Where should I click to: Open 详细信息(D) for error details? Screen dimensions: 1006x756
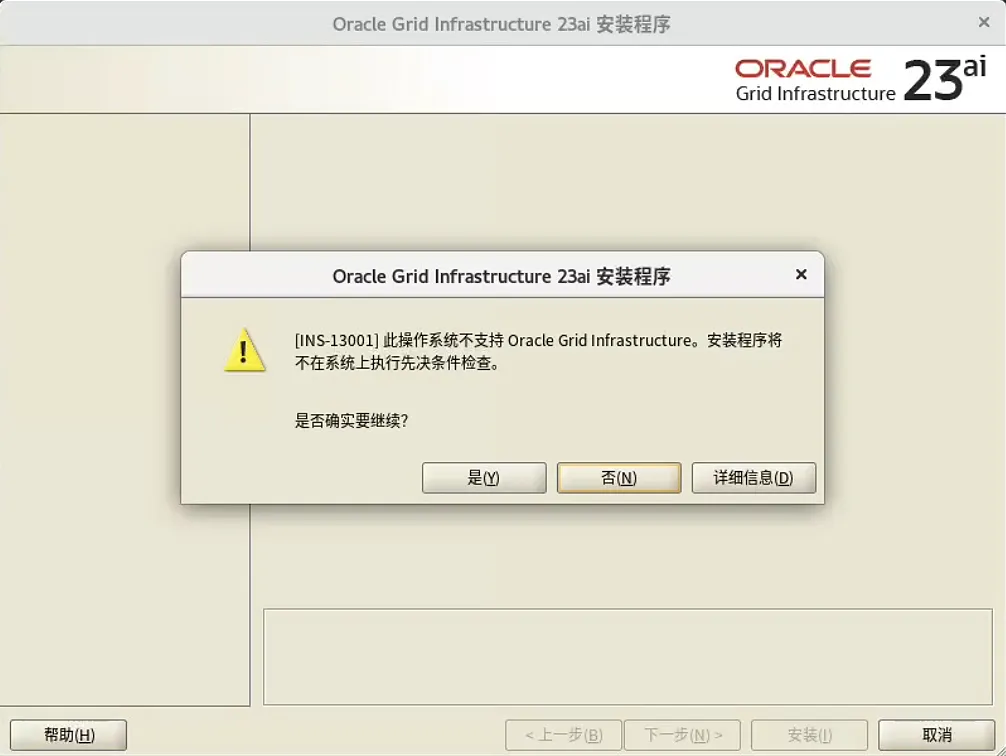click(x=753, y=477)
